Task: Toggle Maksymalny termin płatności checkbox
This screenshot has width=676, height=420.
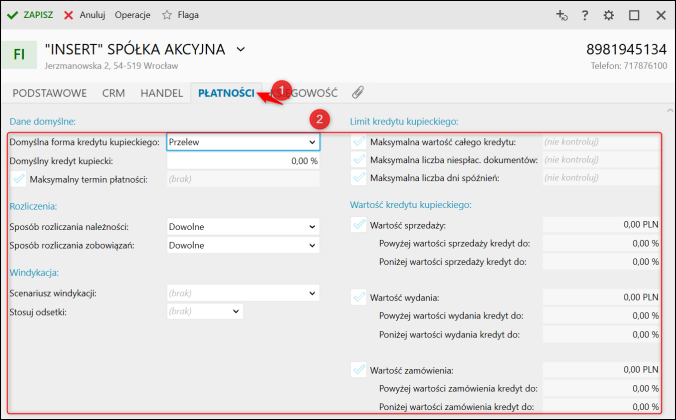Action: click(x=19, y=179)
